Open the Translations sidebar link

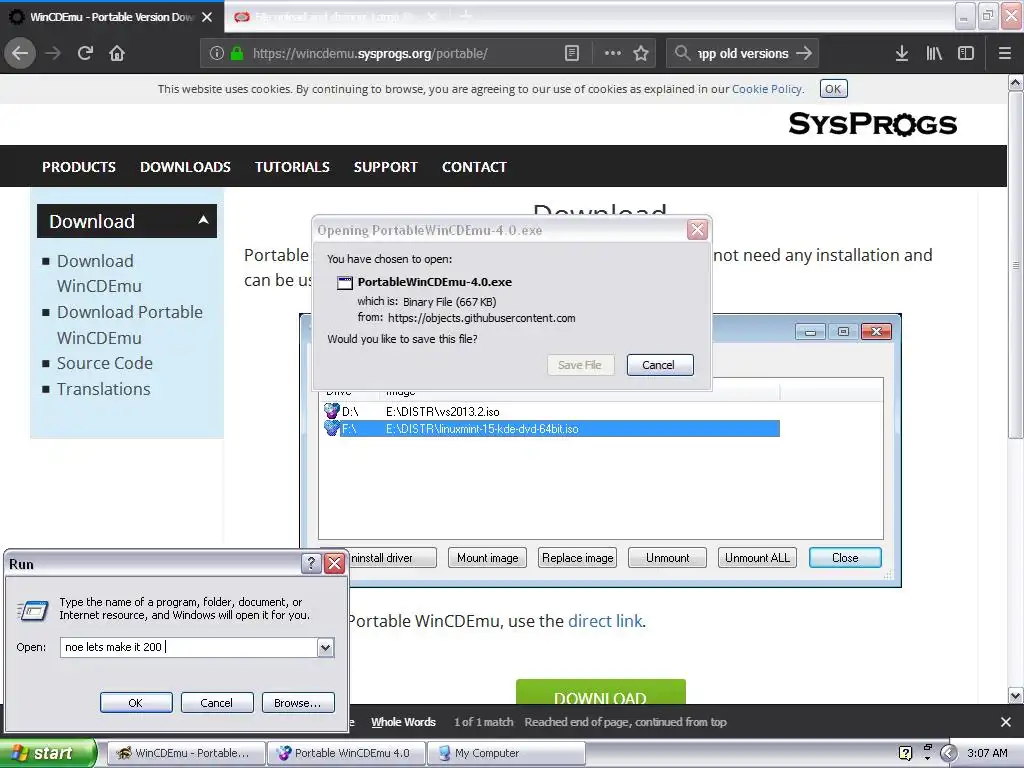coord(103,389)
